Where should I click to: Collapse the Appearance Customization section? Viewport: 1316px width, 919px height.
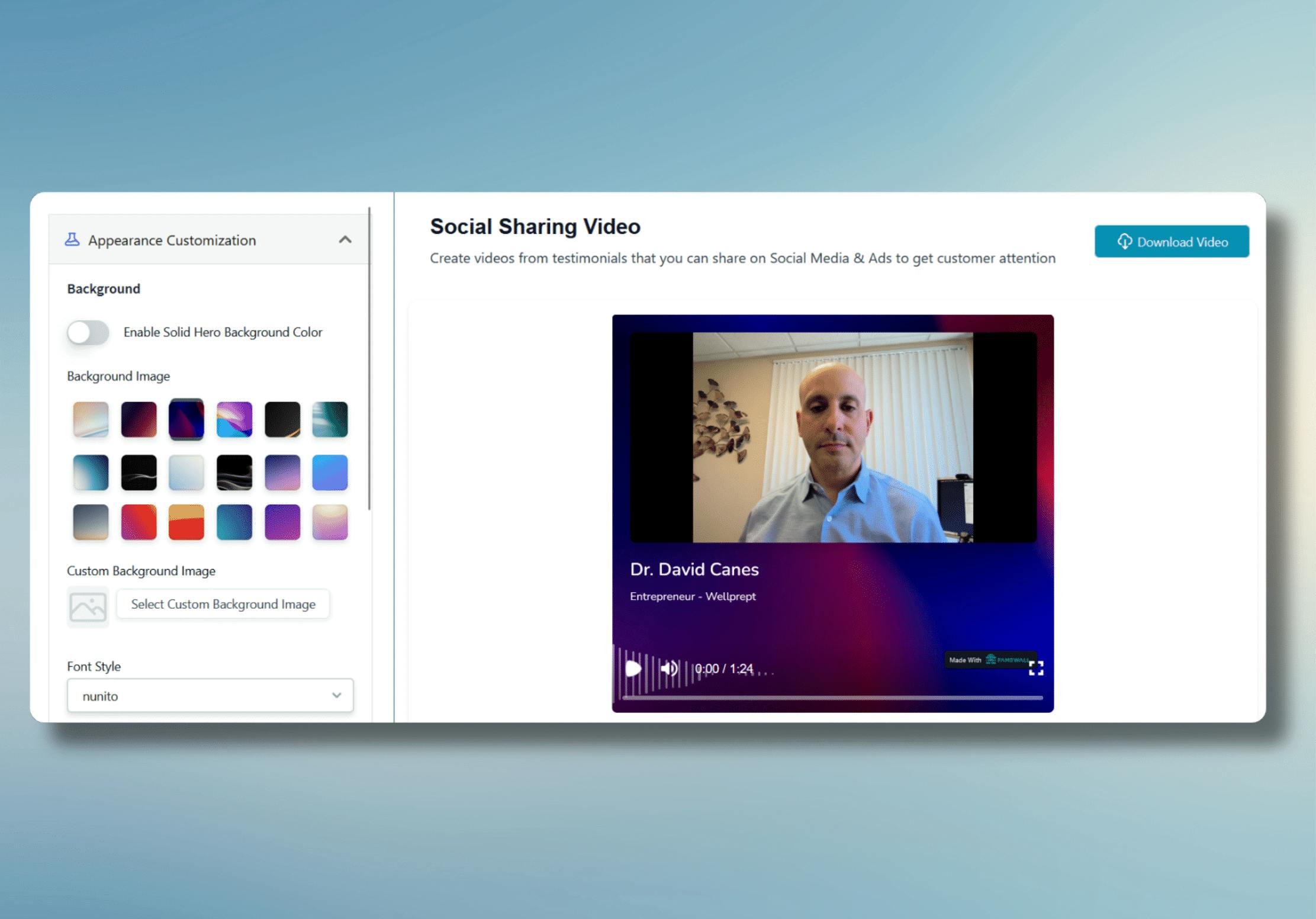(x=345, y=240)
